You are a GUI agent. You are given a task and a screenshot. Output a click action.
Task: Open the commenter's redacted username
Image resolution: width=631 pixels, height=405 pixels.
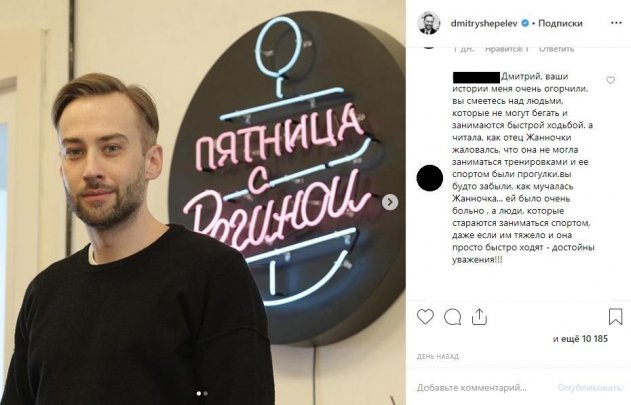[x=476, y=77]
